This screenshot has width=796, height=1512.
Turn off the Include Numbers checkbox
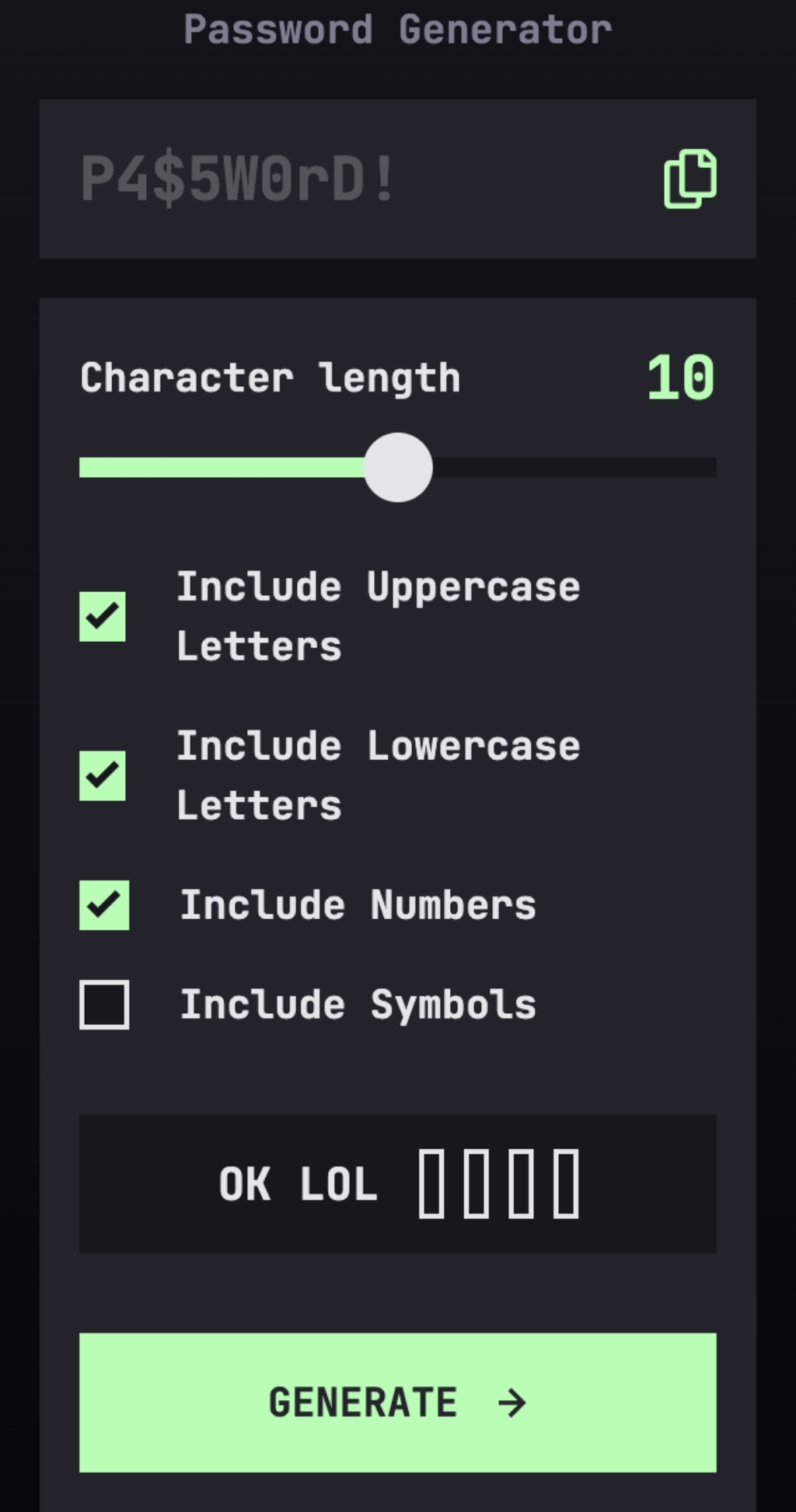coord(104,905)
